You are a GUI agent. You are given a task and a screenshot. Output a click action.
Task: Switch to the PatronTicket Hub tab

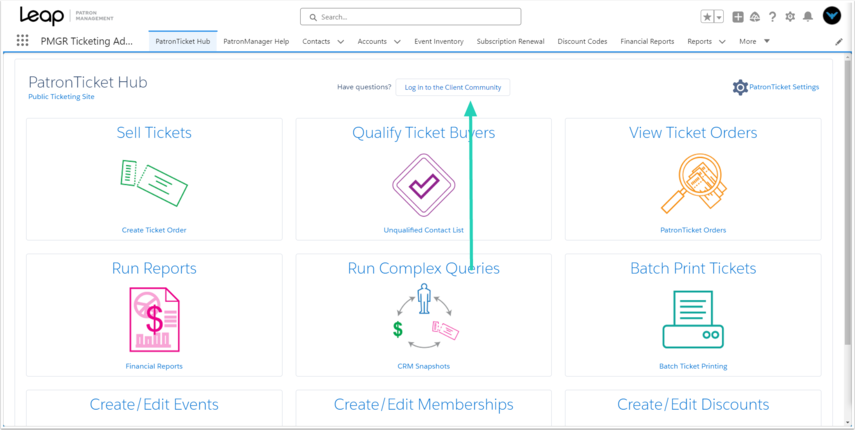pos(183,41)
